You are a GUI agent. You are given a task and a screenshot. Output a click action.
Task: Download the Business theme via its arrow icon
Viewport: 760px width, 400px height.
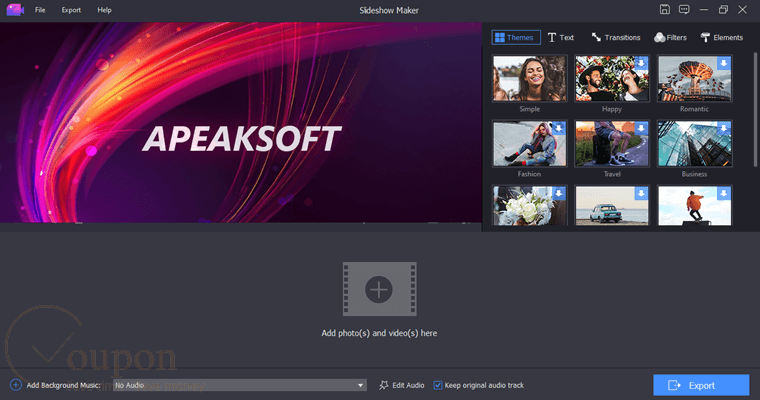[724, 128]
